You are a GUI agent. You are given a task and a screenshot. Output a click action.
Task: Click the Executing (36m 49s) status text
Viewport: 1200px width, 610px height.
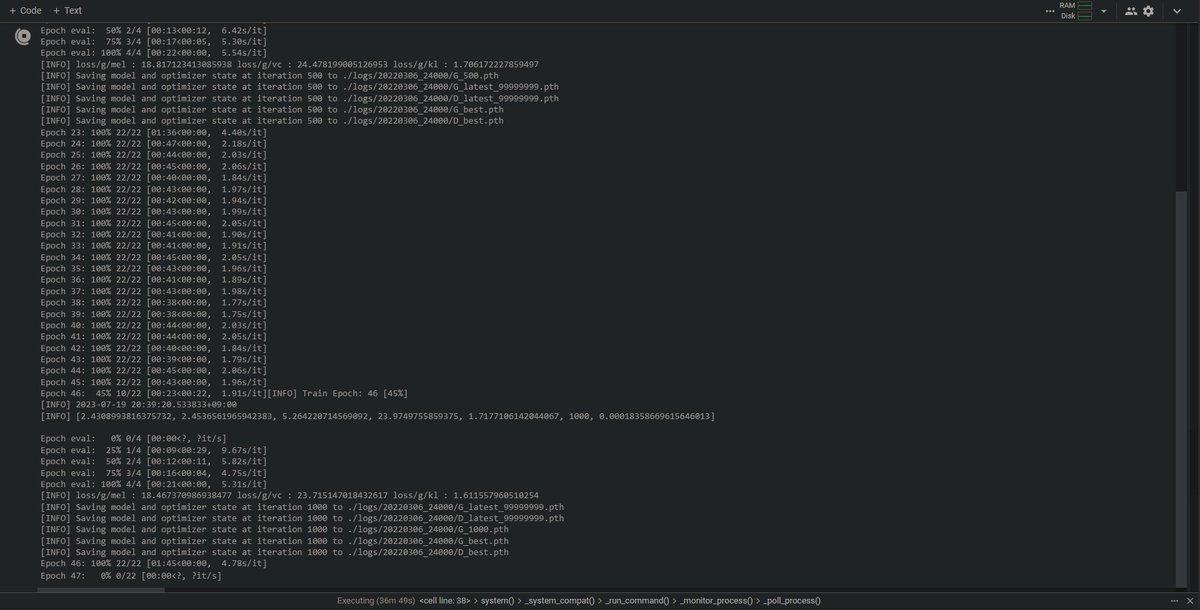coord(376,600)
